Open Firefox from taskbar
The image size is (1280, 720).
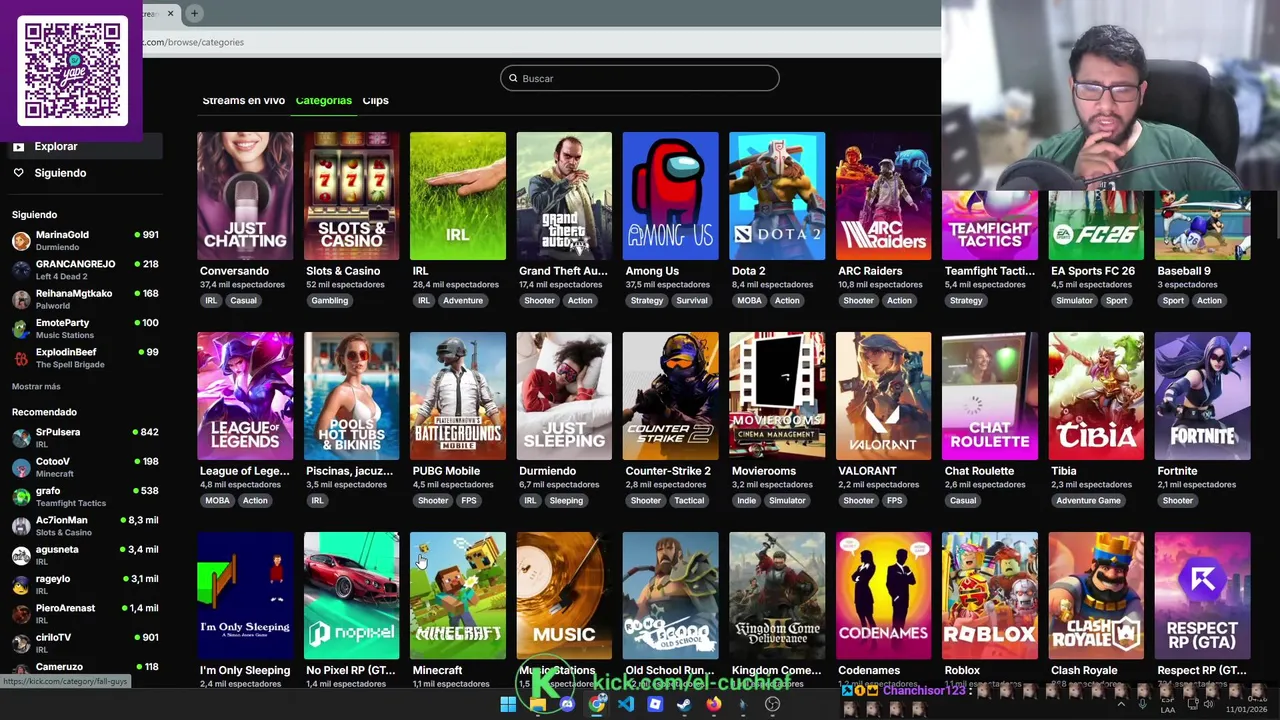714,704
